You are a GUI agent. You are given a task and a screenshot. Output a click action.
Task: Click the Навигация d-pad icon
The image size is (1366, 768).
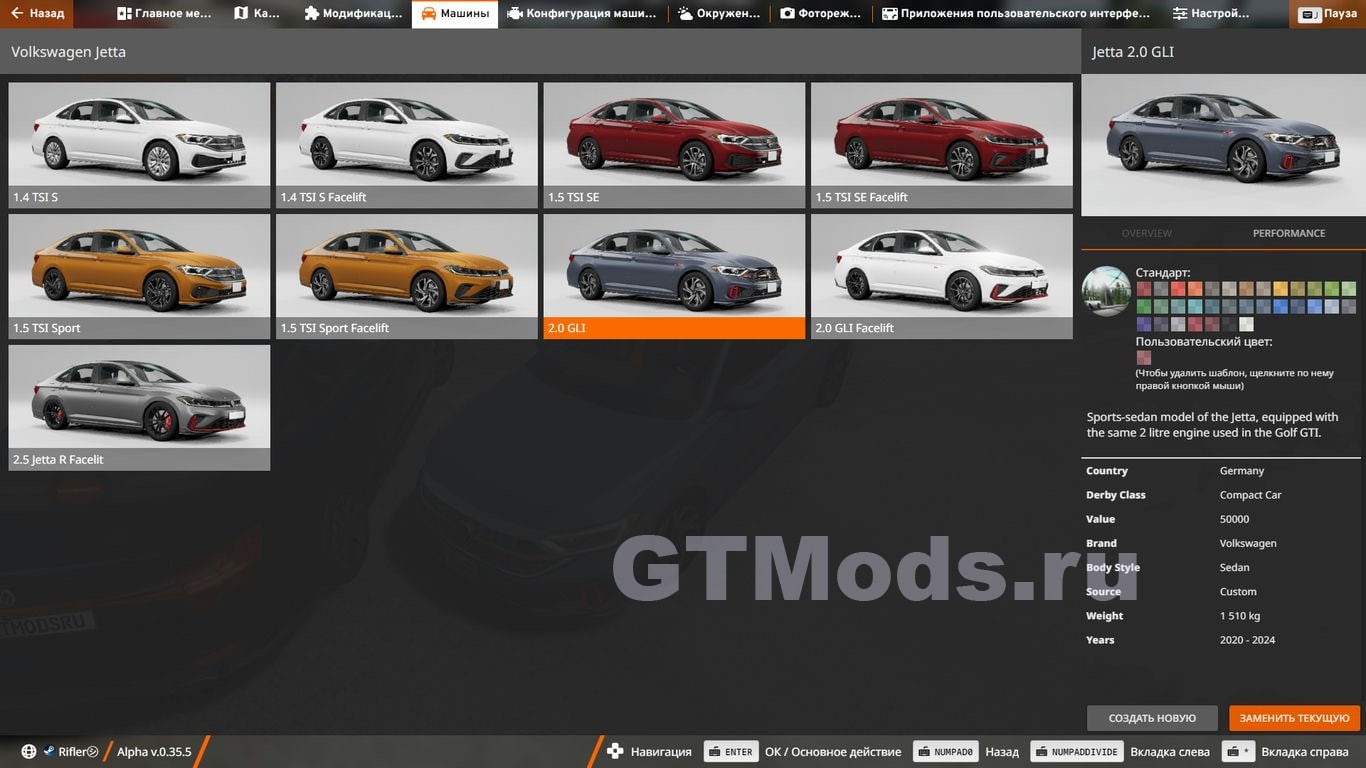pos(615,752)
